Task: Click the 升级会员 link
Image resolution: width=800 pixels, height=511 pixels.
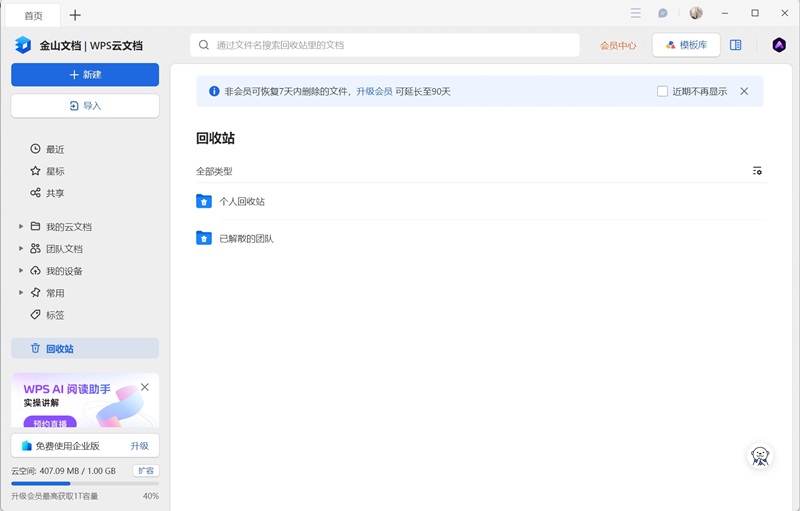Action: (x=374, y=91)
